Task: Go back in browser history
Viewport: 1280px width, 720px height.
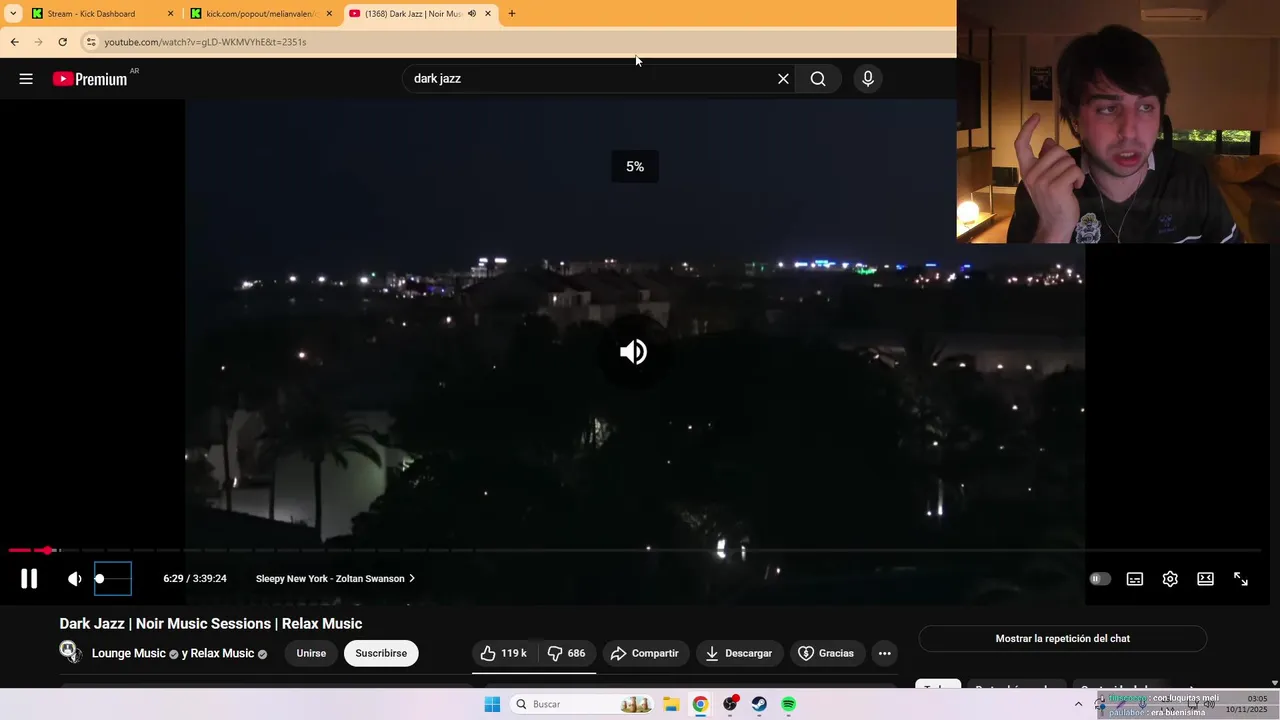Action: 14,42
